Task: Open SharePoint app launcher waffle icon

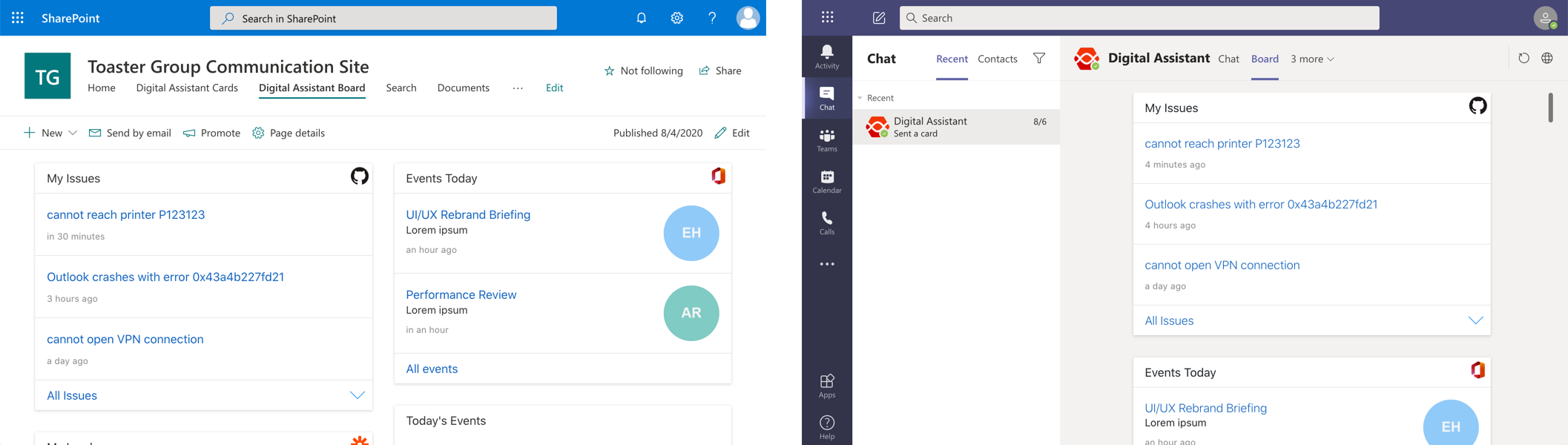Action: pyautogui.click(x=18, y=18)
